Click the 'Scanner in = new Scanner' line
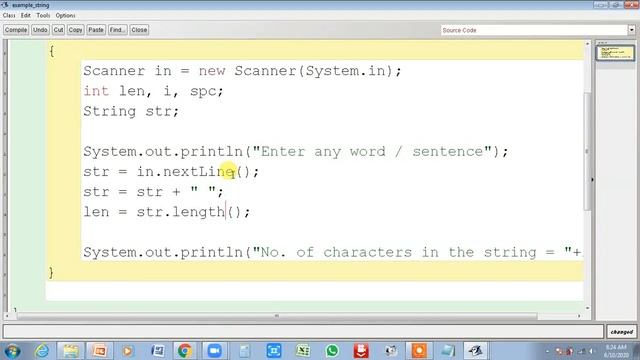640x360 pixels. [x=242, y=71]
